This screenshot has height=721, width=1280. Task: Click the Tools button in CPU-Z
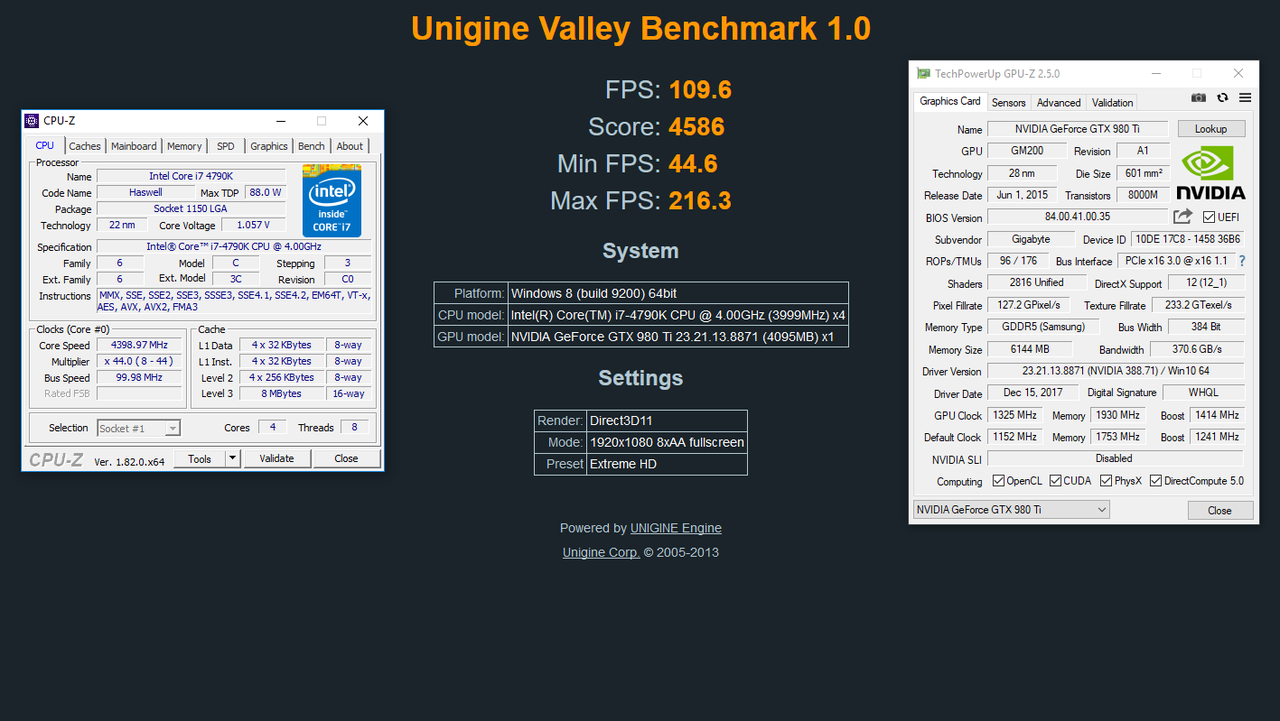click(200, 459)
